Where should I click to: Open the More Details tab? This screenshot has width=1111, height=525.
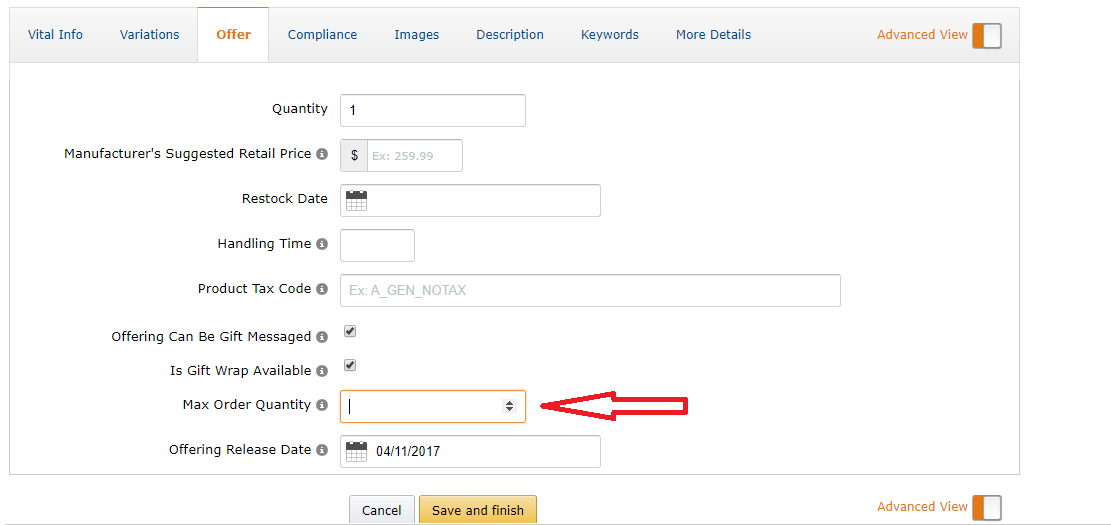(x=714, y=35)
